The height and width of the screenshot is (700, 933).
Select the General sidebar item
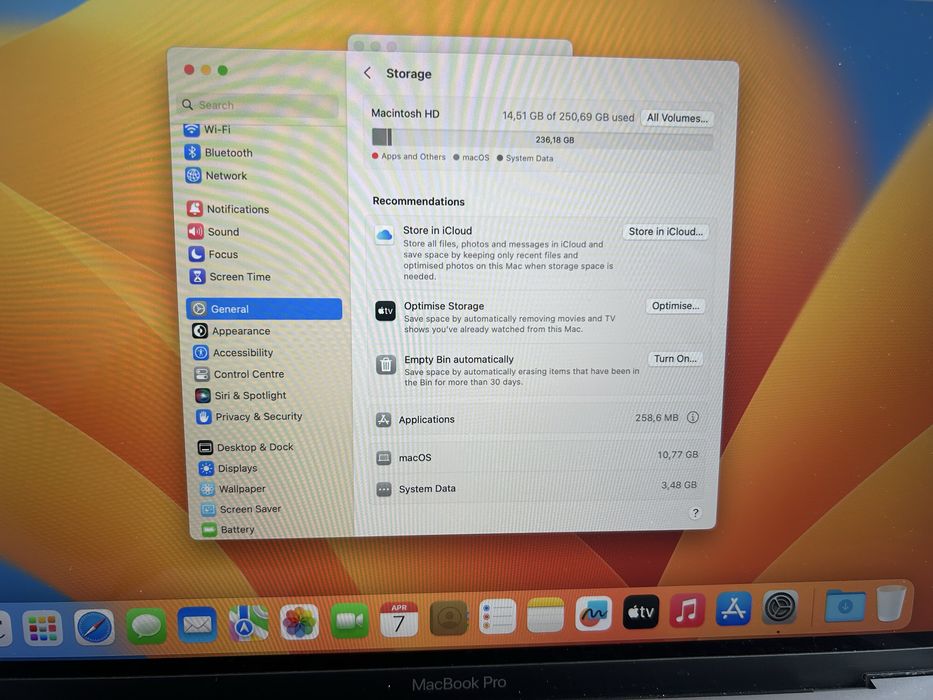coord(264,309)
